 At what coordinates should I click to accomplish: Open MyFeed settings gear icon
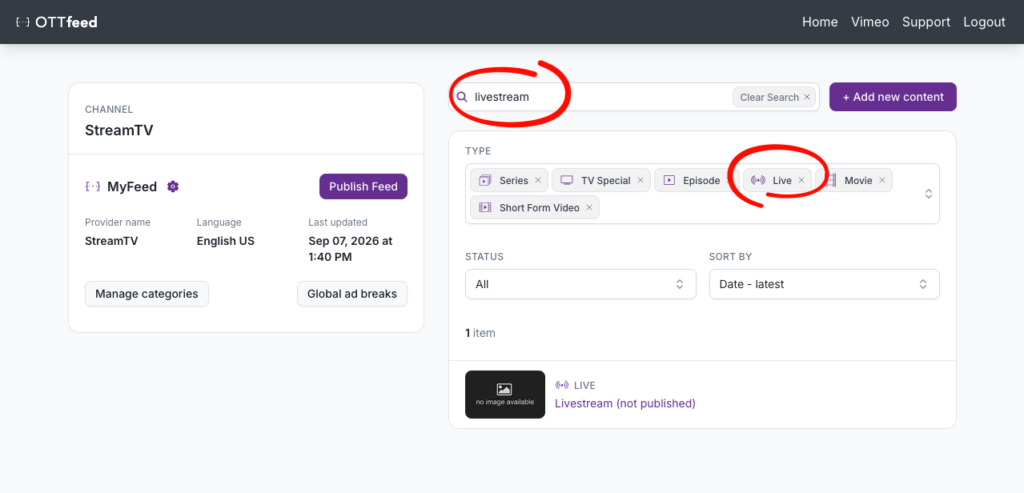pyautogui.click(x=172, y=187)
